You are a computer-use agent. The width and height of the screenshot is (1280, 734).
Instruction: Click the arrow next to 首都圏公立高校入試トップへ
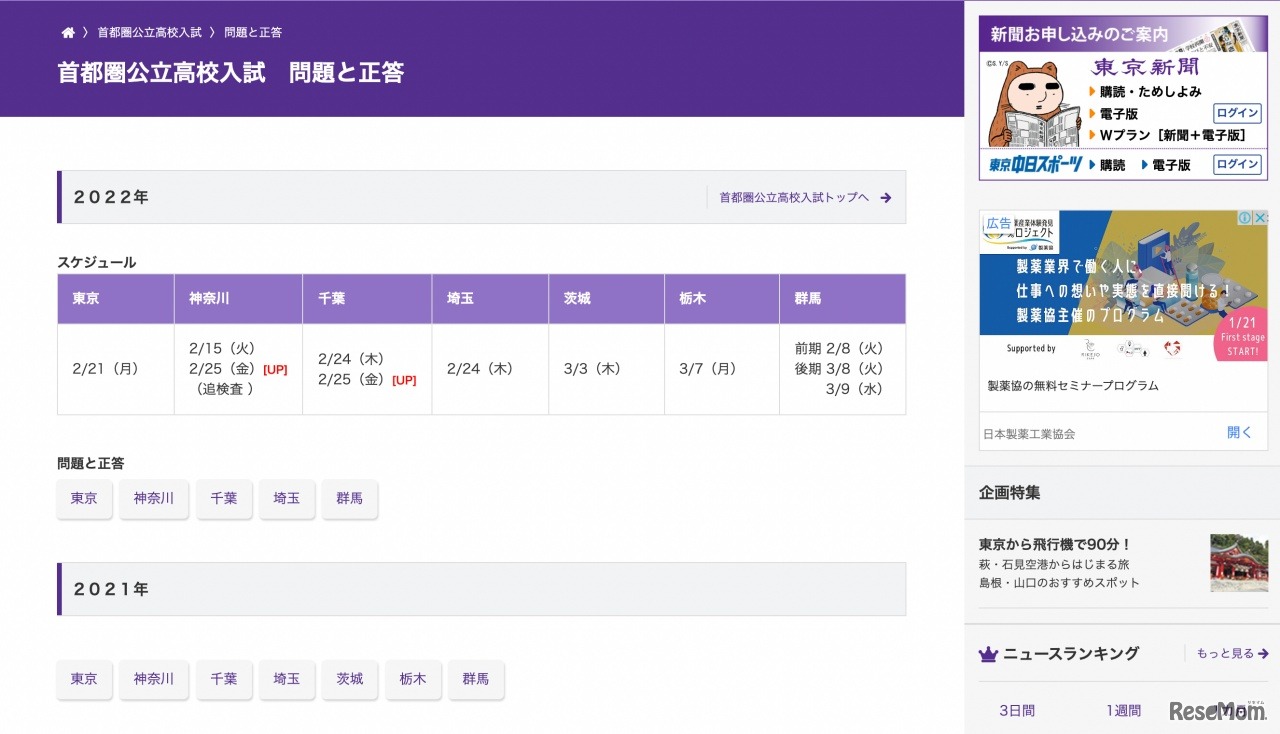tap(885, 197)
